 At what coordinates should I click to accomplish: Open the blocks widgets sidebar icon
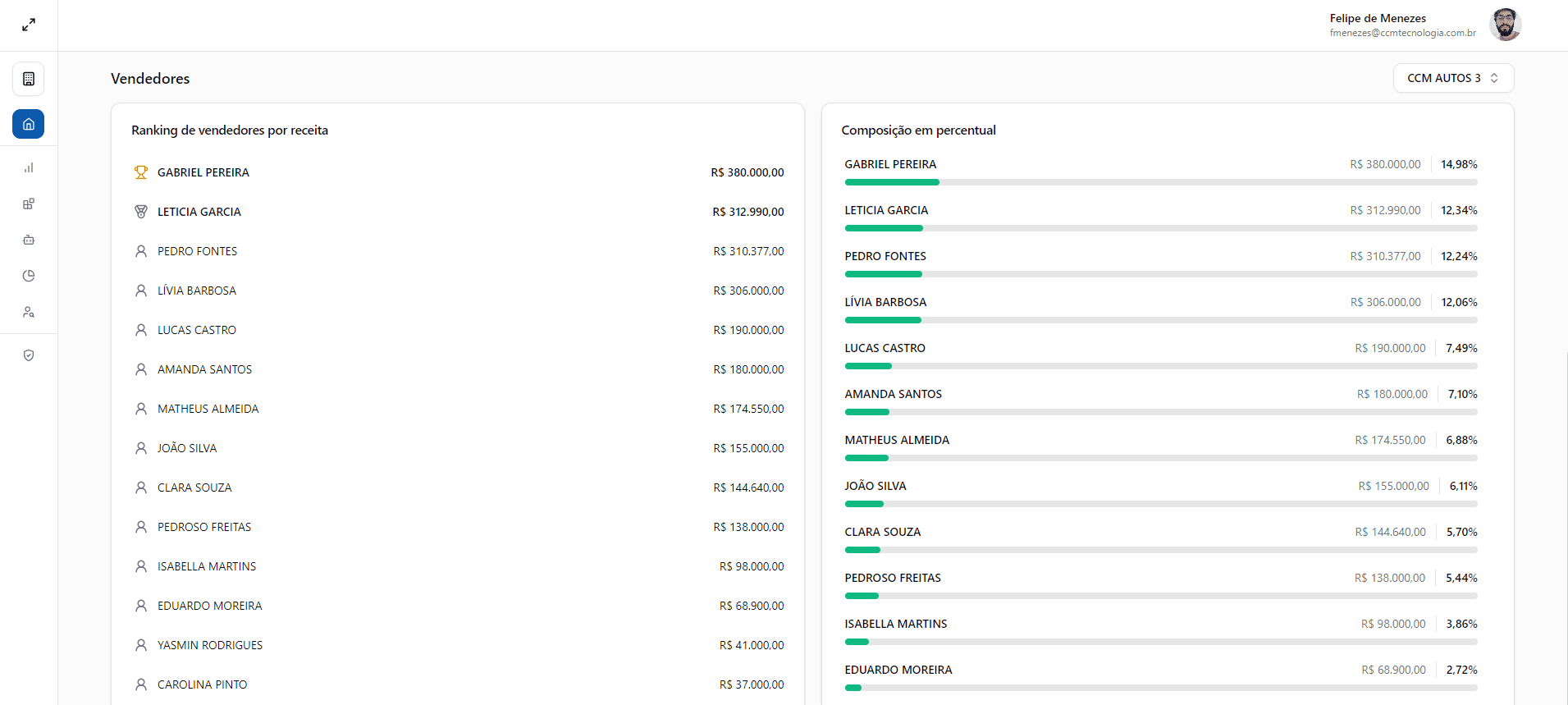(x=29, y=204)
